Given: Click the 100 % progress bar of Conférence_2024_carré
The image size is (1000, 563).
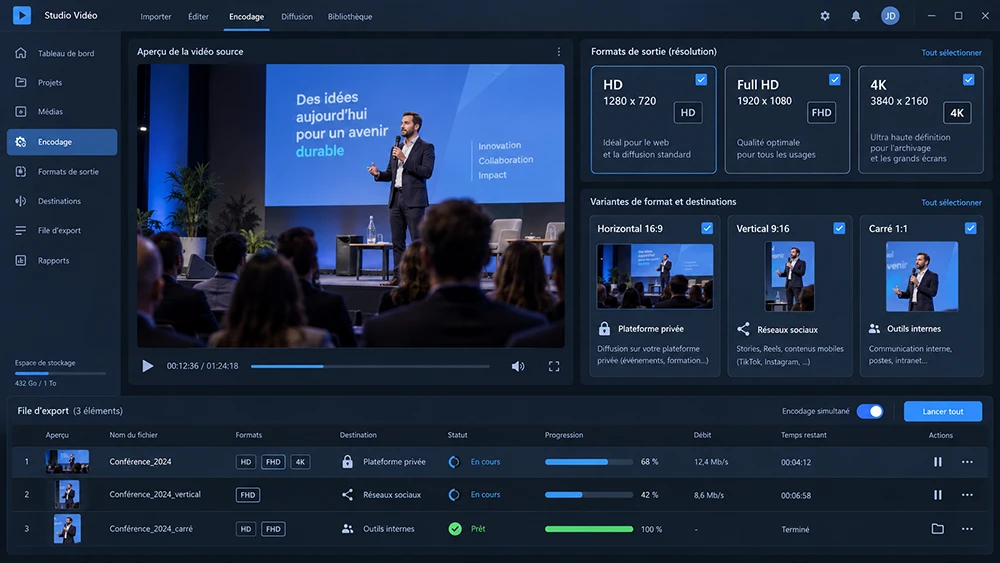Looking at the screenshot, I should pyautogui.click(x=589, y=529).
